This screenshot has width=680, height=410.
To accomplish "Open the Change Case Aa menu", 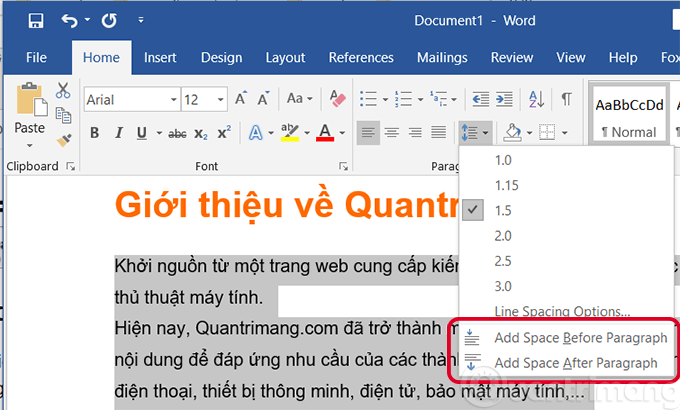I will tap(299, 98).
